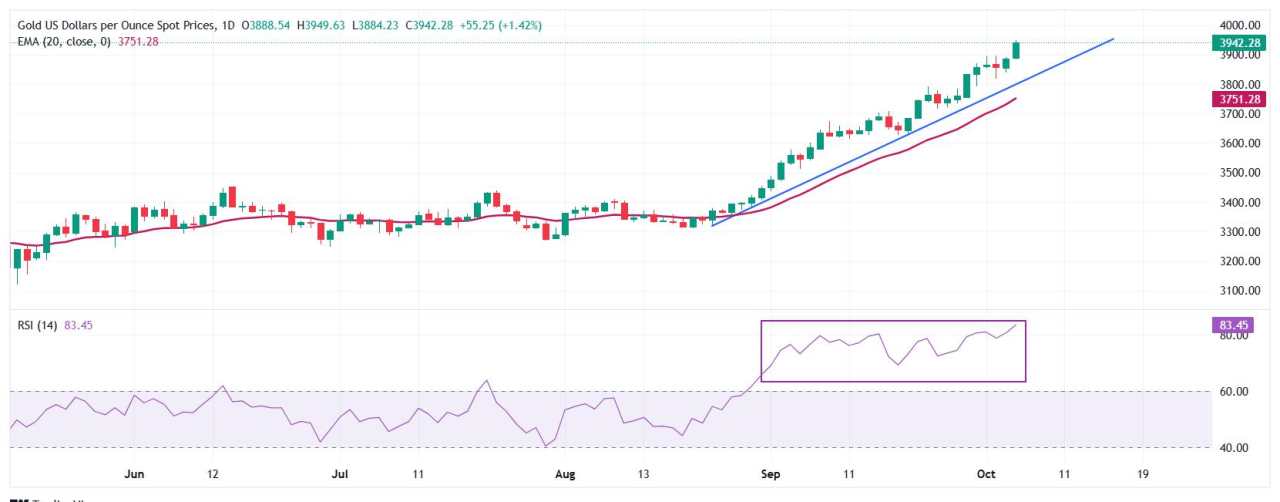The height and width of the screenshot is (502, 1280).
Task: Click the RSI (14) indicator label
Action: point(38,325)
